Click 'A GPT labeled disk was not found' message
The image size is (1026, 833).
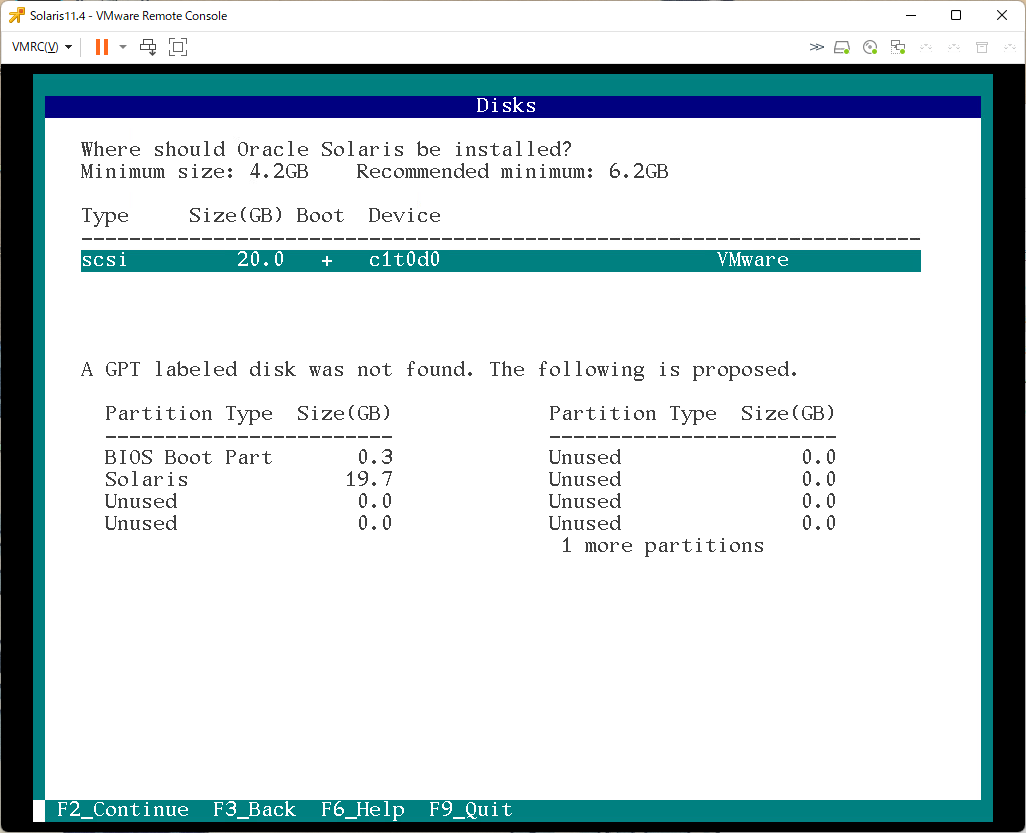(277, 370)
